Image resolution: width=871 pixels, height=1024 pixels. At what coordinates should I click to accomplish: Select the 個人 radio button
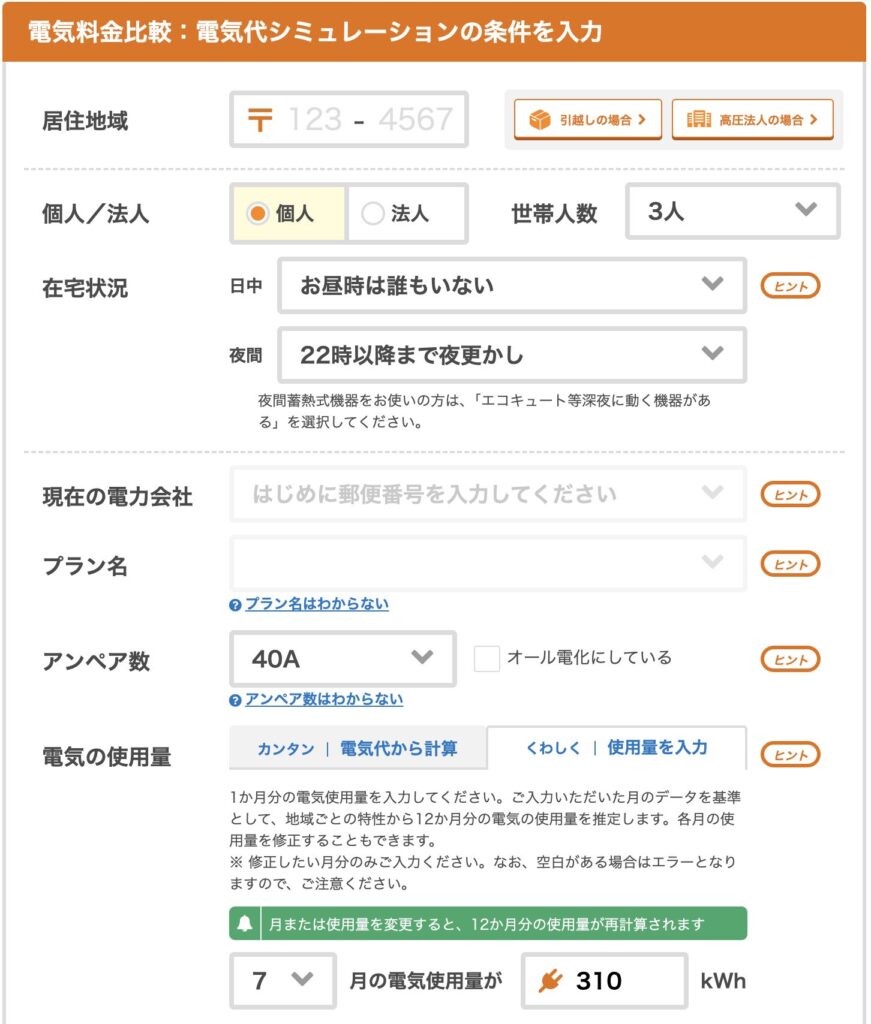257,214
